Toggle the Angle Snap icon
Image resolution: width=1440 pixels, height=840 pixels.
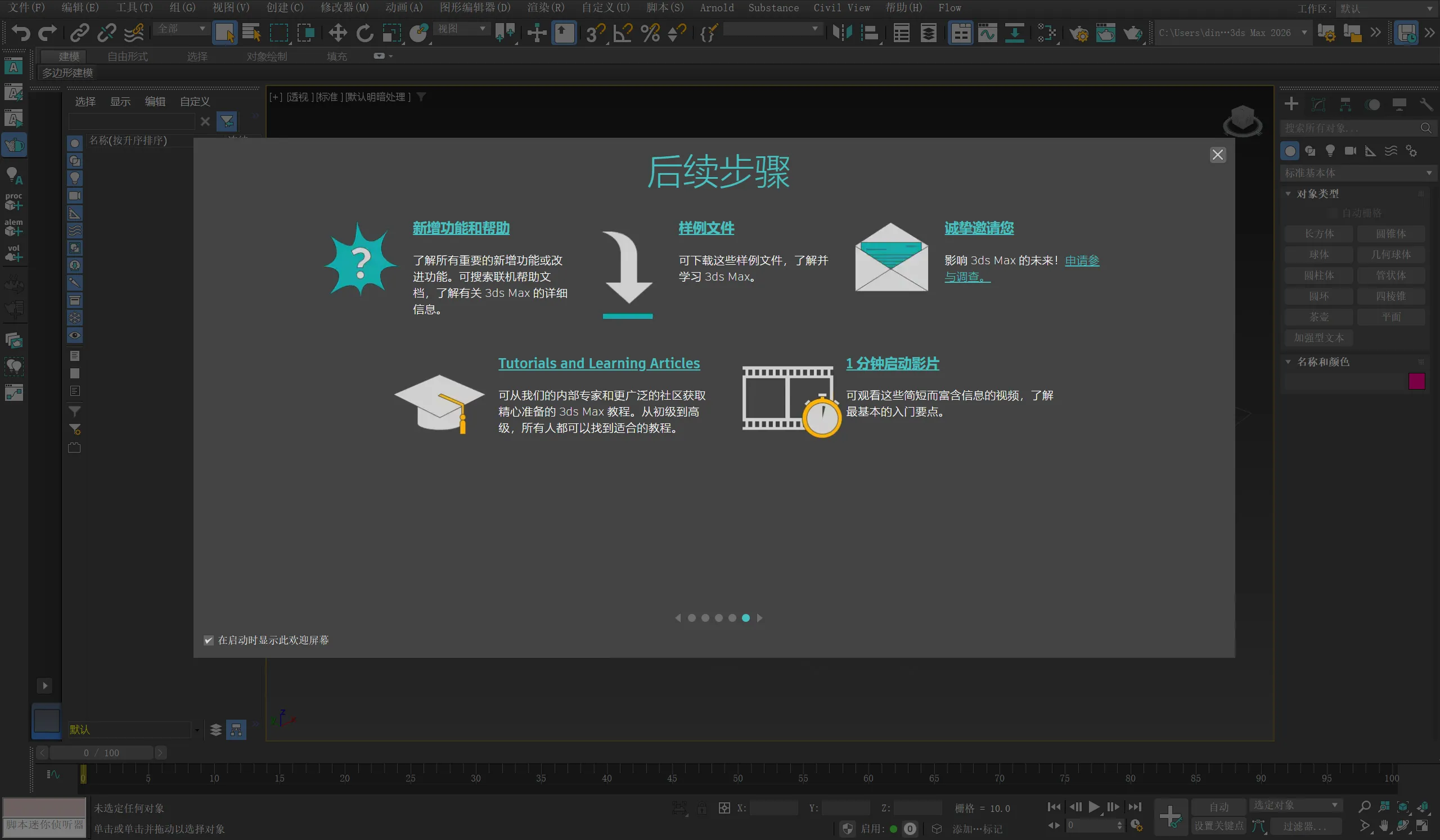click(x=622, y=33)
